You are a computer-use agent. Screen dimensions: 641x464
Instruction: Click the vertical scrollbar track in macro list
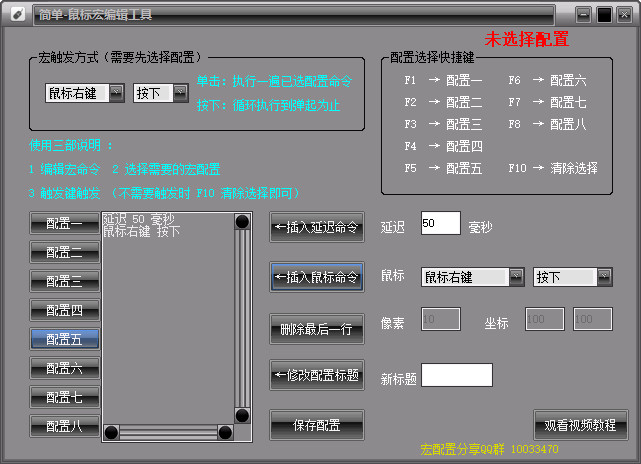[242, 319]
